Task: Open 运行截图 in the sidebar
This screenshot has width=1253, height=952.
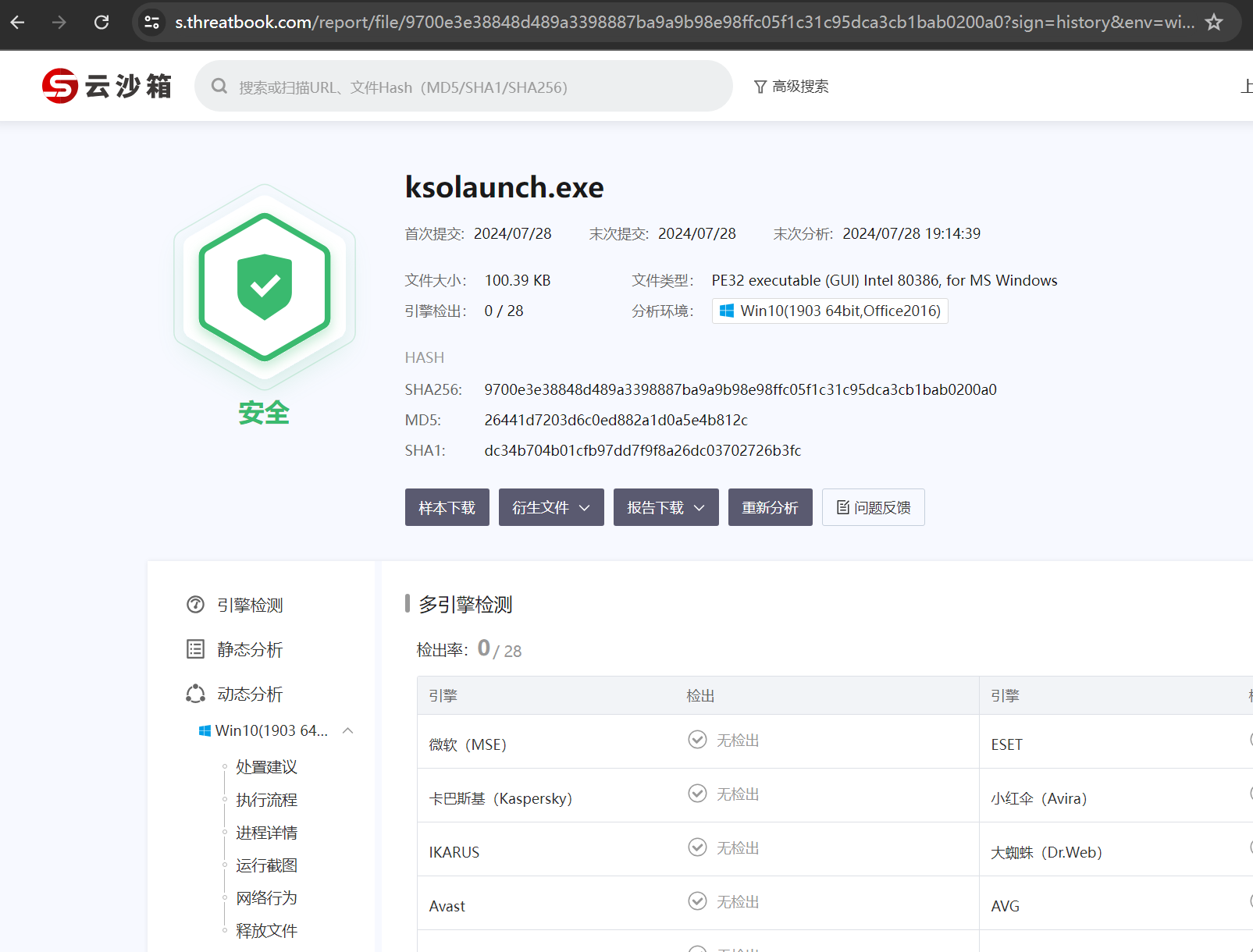Action: click(x=266, y=865)
